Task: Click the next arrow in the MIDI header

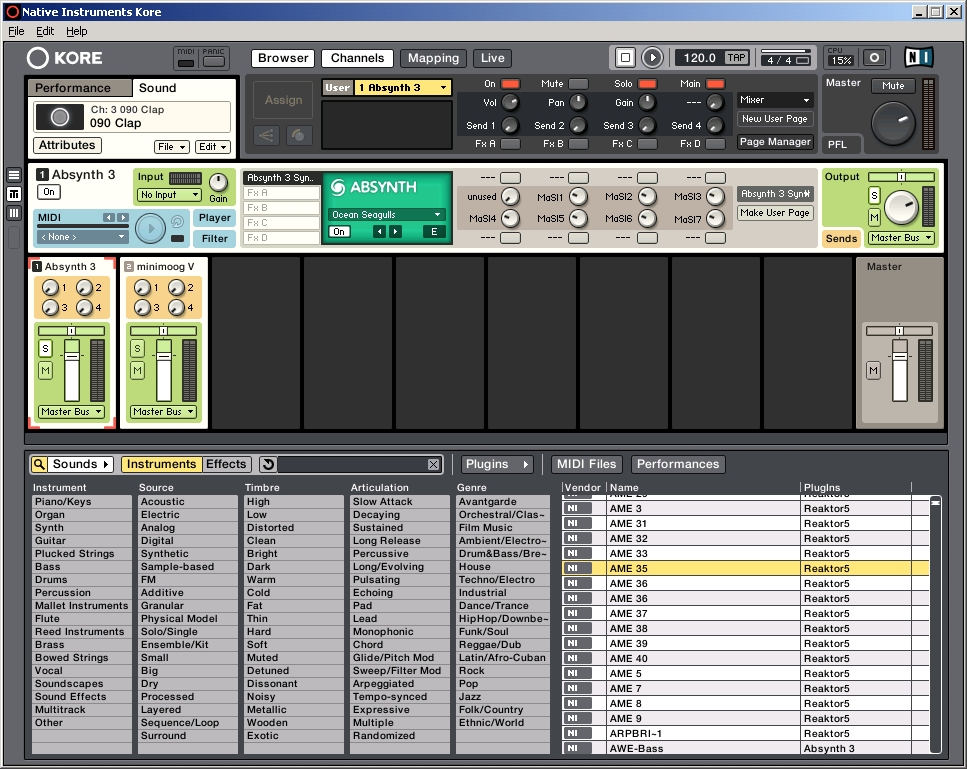Action: 123,218
